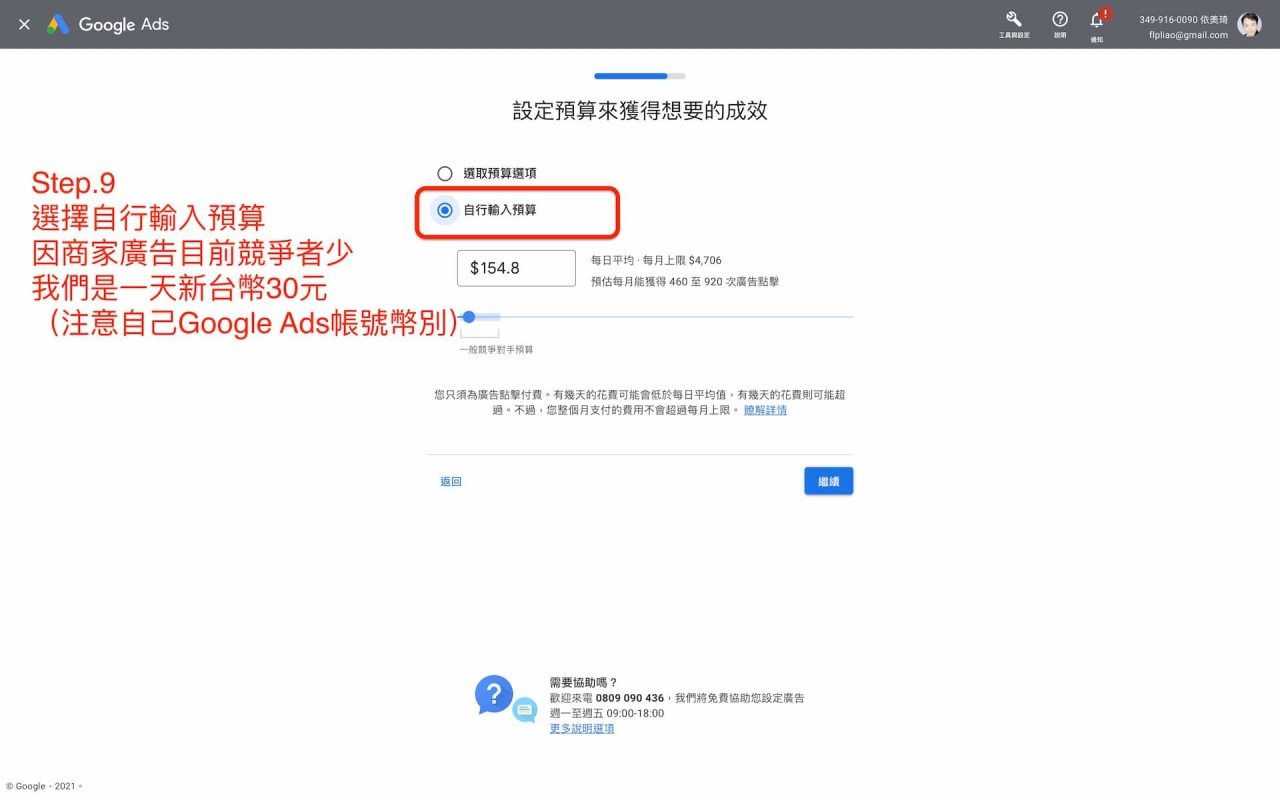This screenshot has height=800, width=1280.
Task: Click the blue 繼續 continue button
Action: tap(829, 481)
